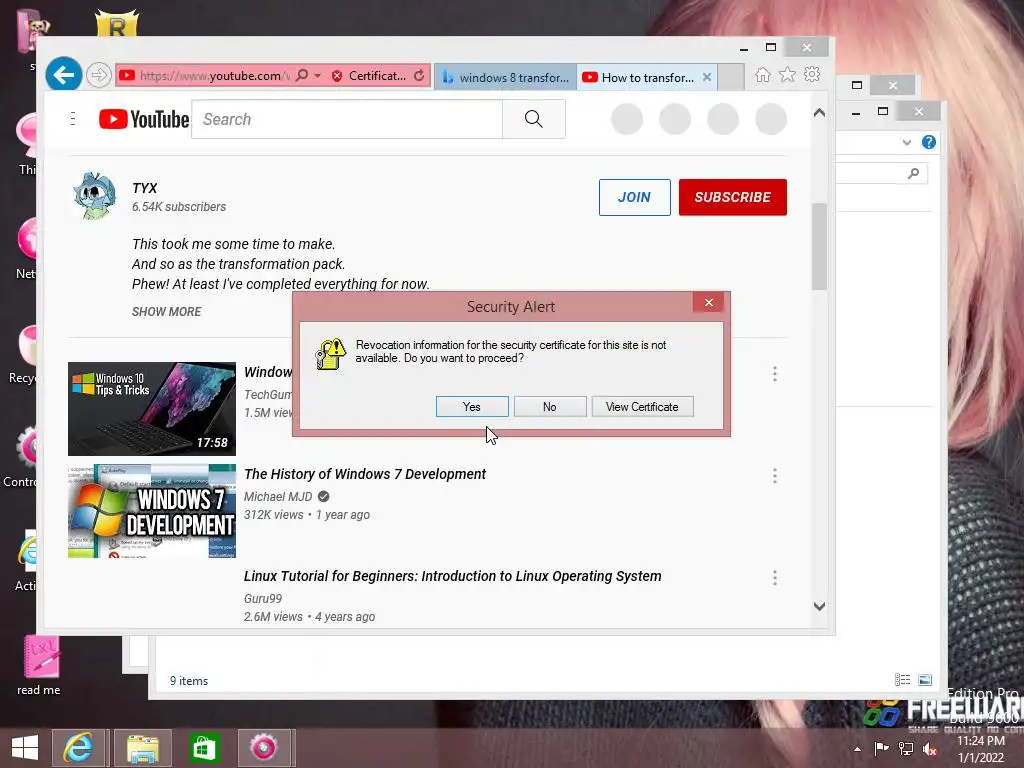Open Windows 10 Tips & Tricks thumbnail
Viewport: 1024px width, 768px height.
tap(152, 409)
